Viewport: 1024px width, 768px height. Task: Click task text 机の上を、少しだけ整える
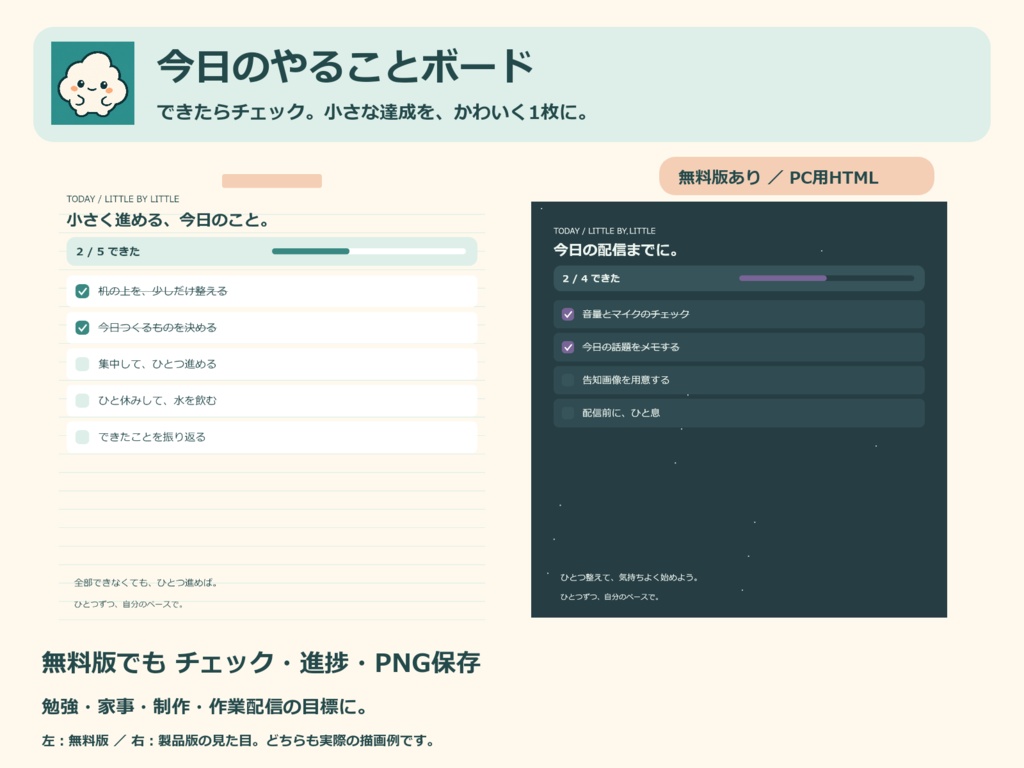(163, 291)
